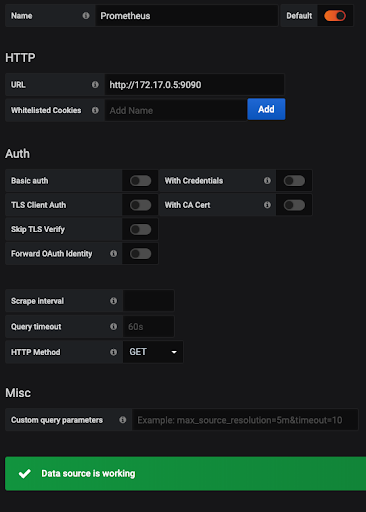Viewport: 366px width, 512px height.
Task: Turn on TLS Client Auth
Action: click(x=141, y=205)
